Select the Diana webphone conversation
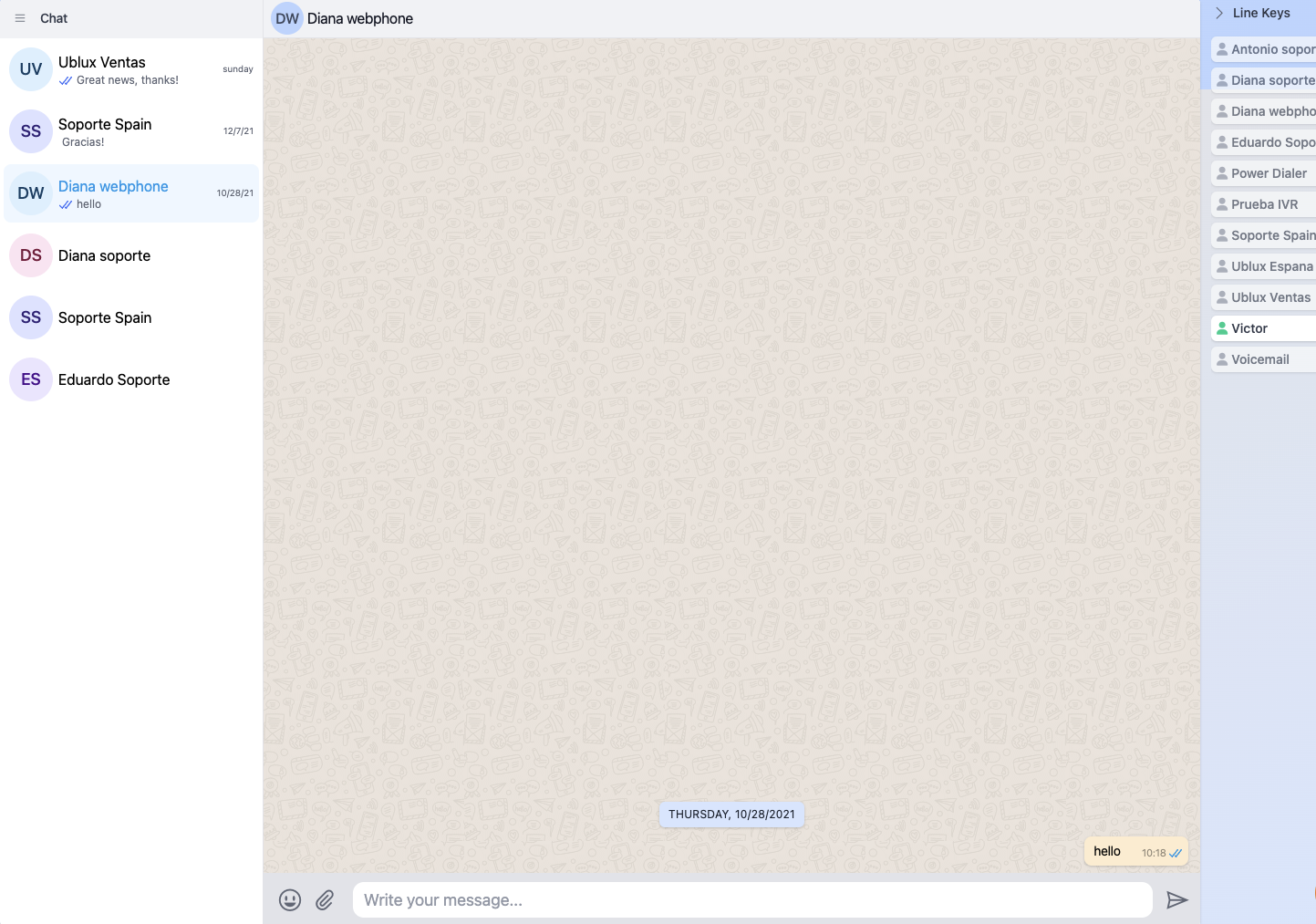The height and width of the screenshot is (924, 1316). [131, 193]
